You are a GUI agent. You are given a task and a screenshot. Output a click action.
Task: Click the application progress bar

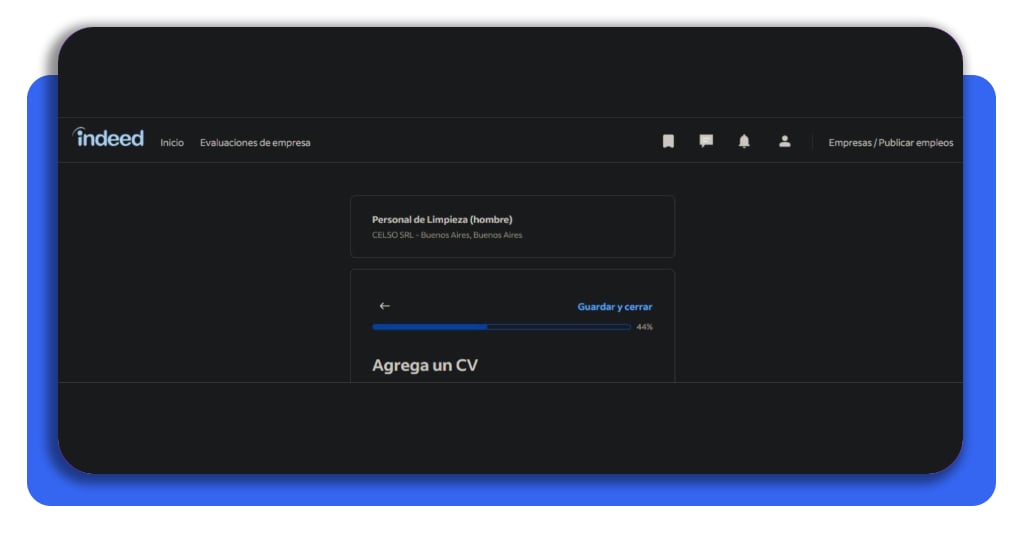[x=501, y=326]
